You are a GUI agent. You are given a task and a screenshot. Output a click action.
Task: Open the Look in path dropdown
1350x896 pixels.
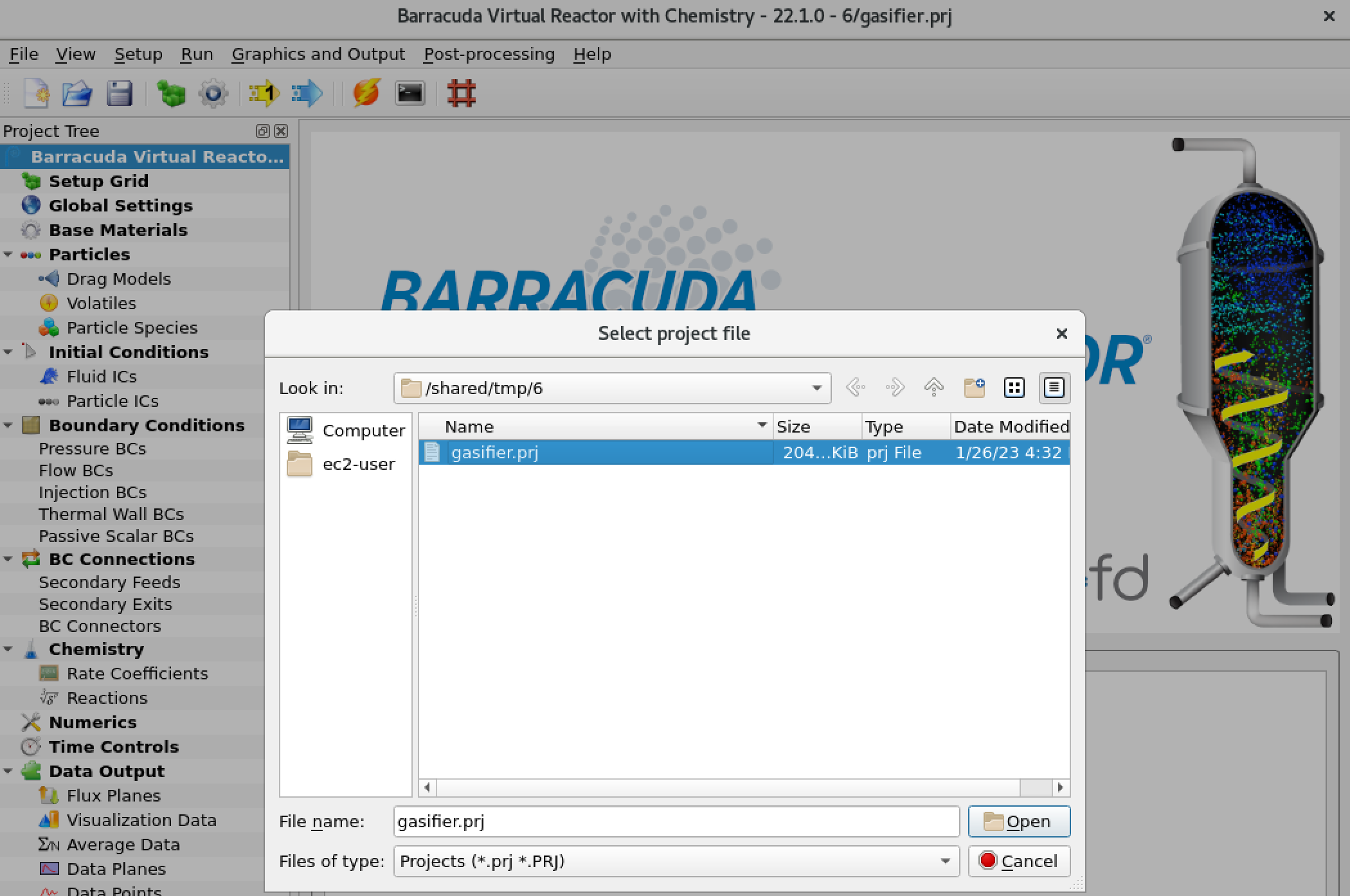816,388
